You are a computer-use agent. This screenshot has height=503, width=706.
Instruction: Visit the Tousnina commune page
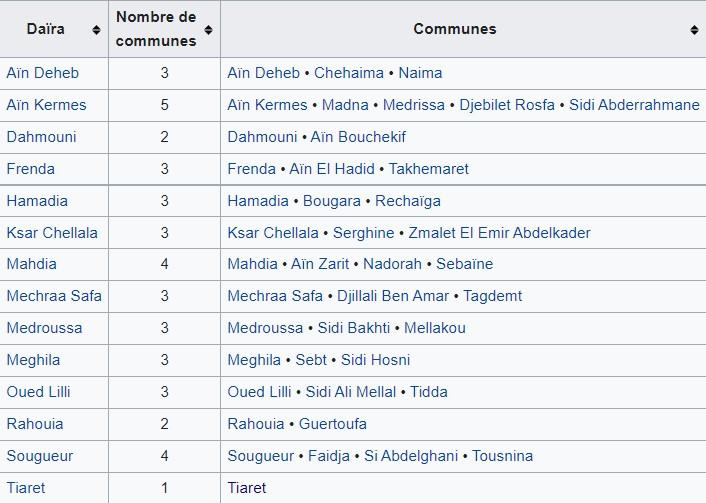pyautogui.click(x=502, y=456)
